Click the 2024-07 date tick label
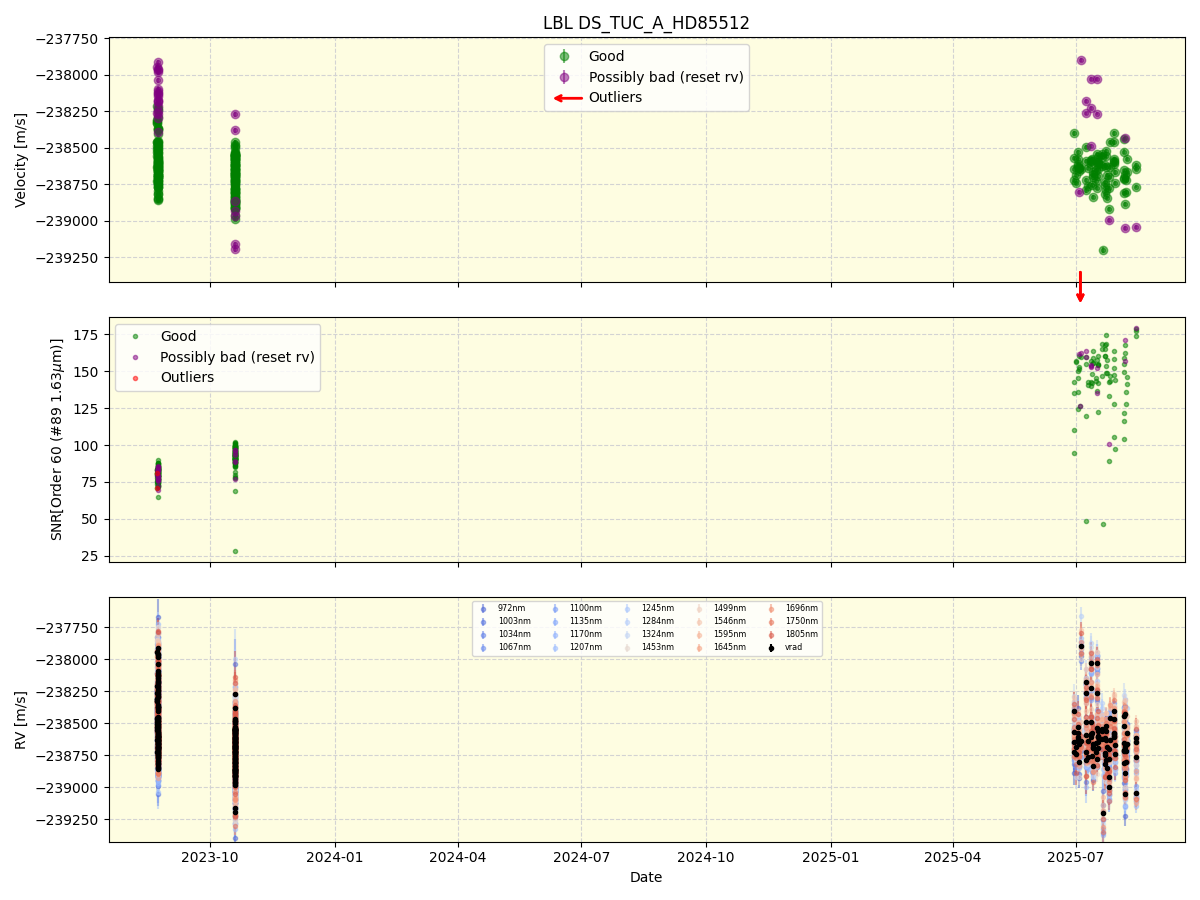The width and height of the screenshot is (1200, 900). point(582,857)
